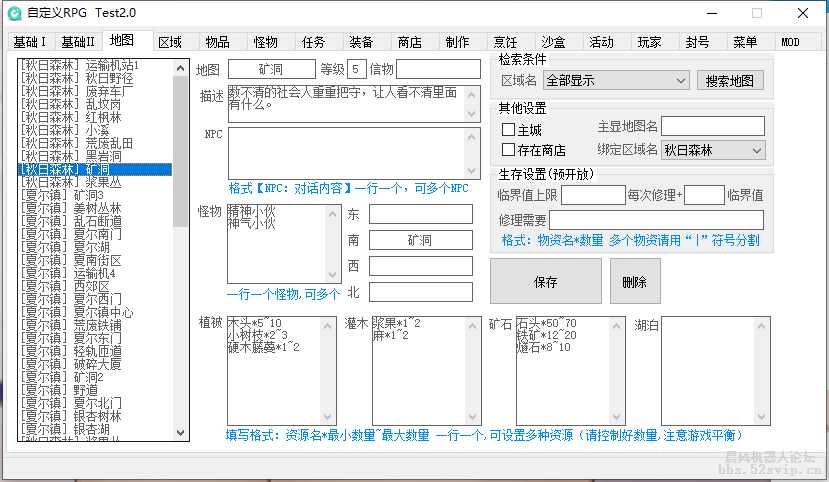
Task: Select [秋日森林] 废弃车厂 in map list
Action: point(95,91)
